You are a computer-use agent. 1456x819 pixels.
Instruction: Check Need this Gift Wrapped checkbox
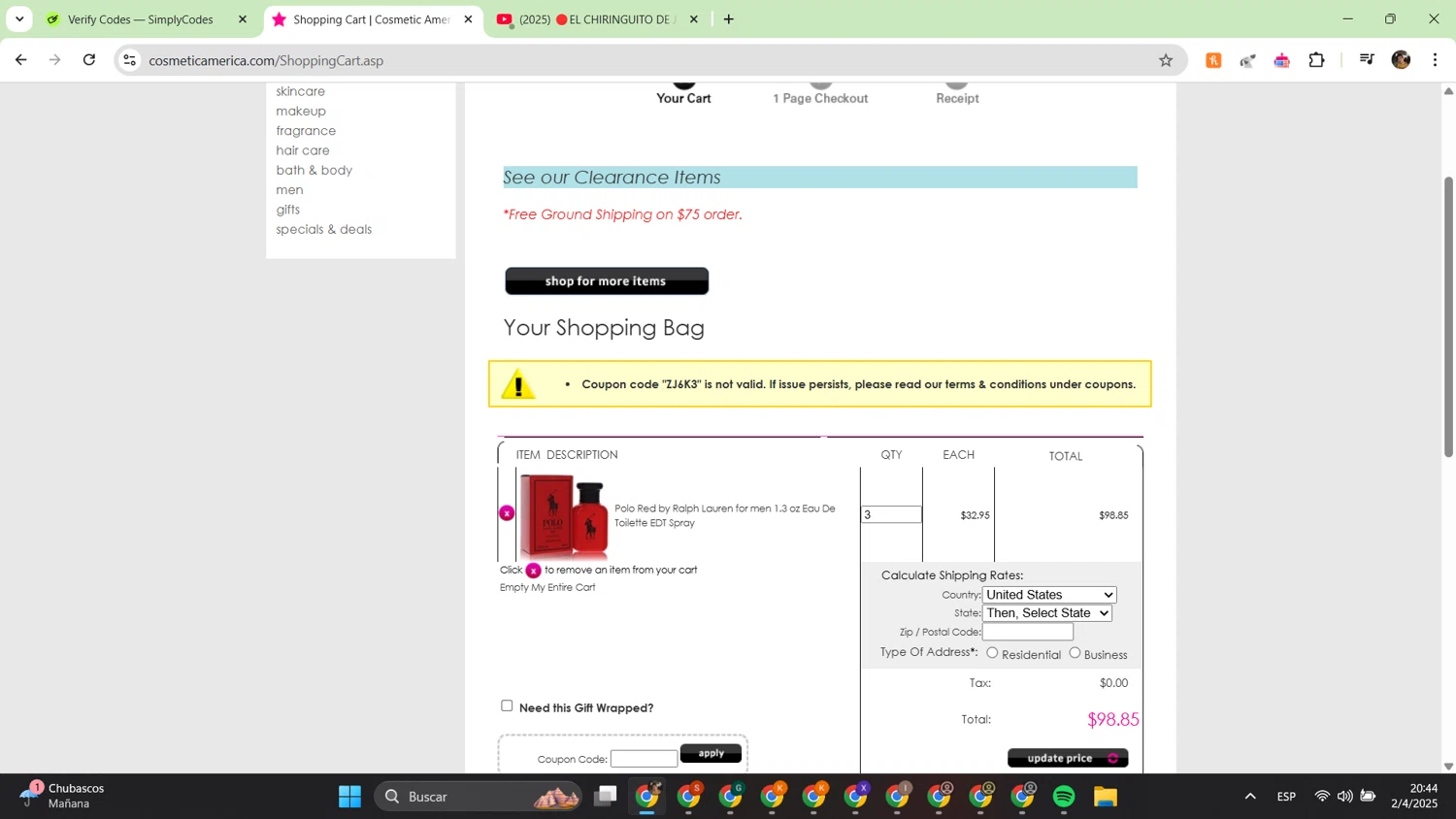507,705
